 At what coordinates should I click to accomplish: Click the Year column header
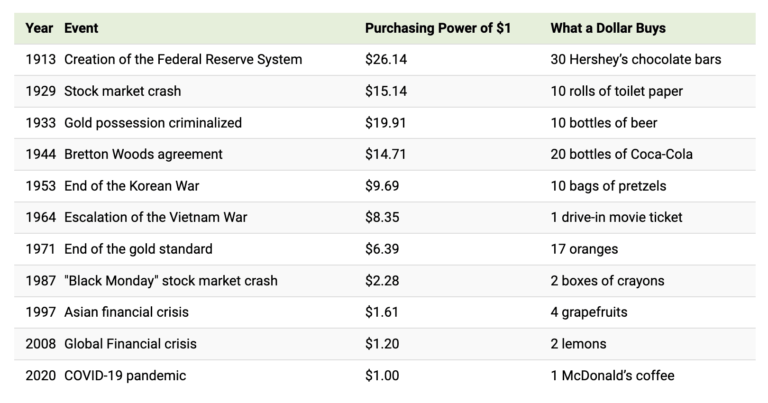39,28
